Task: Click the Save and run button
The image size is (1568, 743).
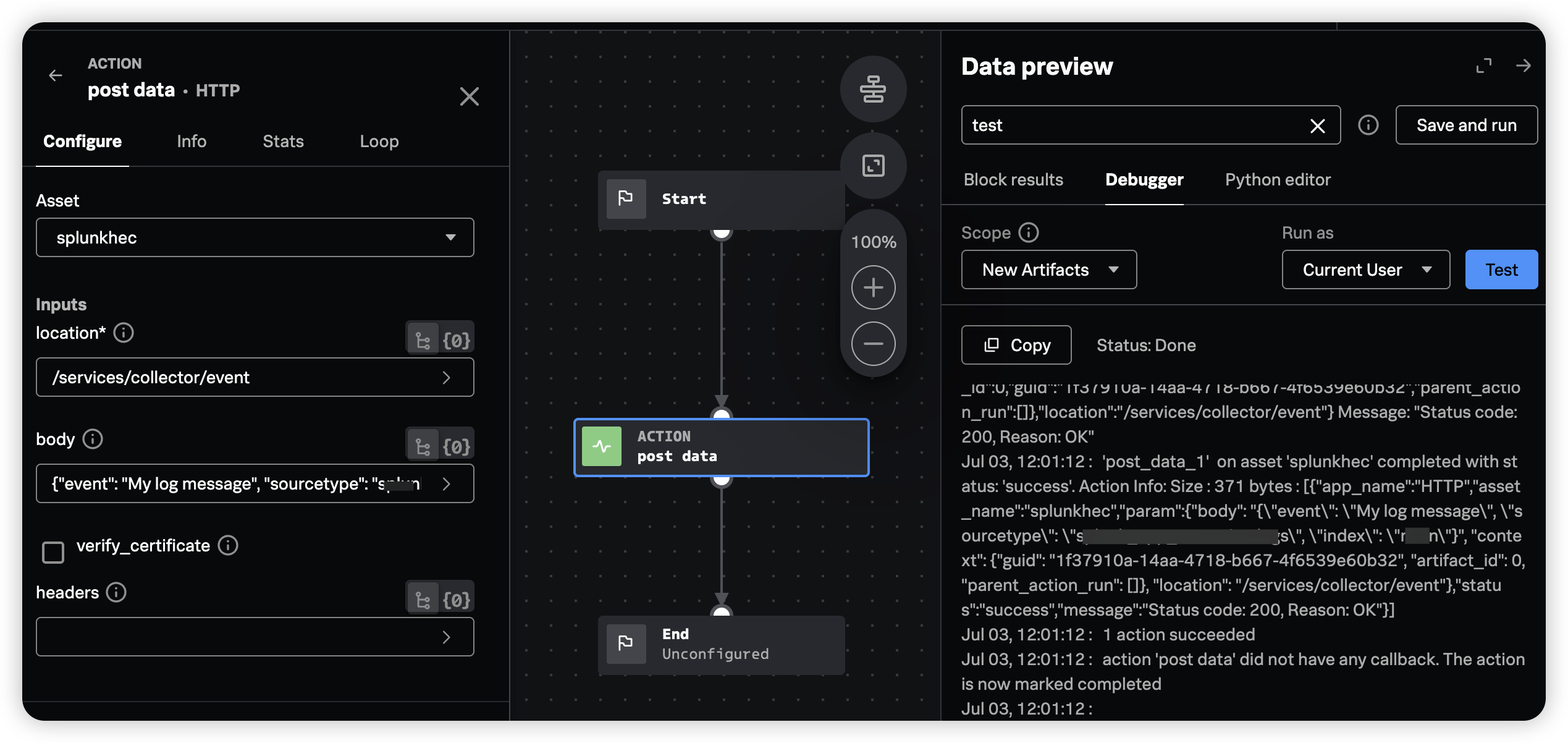Action: tap(1466, 125)
